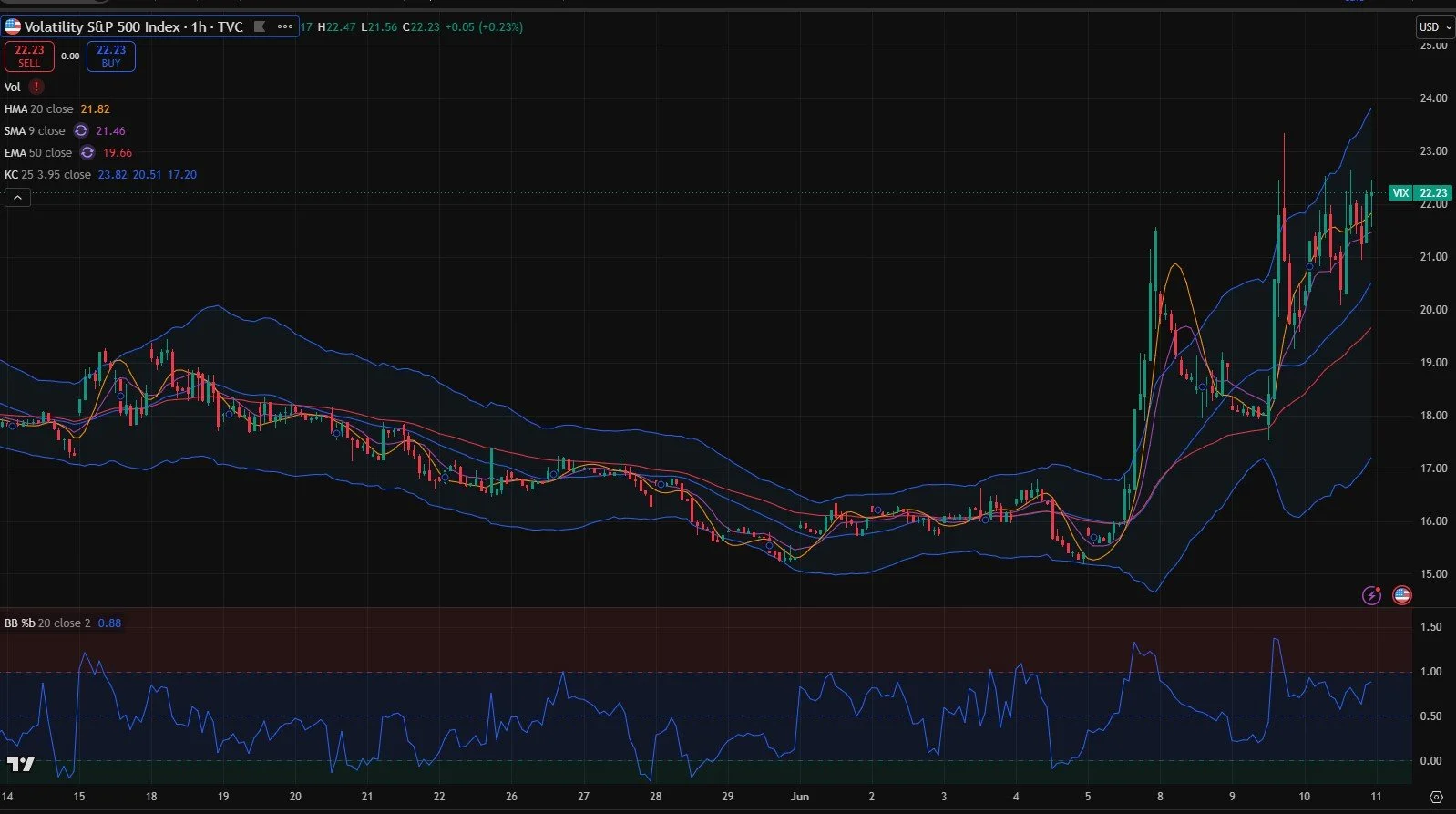Click the KC middle value 20.51

click(x=148, y=174)
